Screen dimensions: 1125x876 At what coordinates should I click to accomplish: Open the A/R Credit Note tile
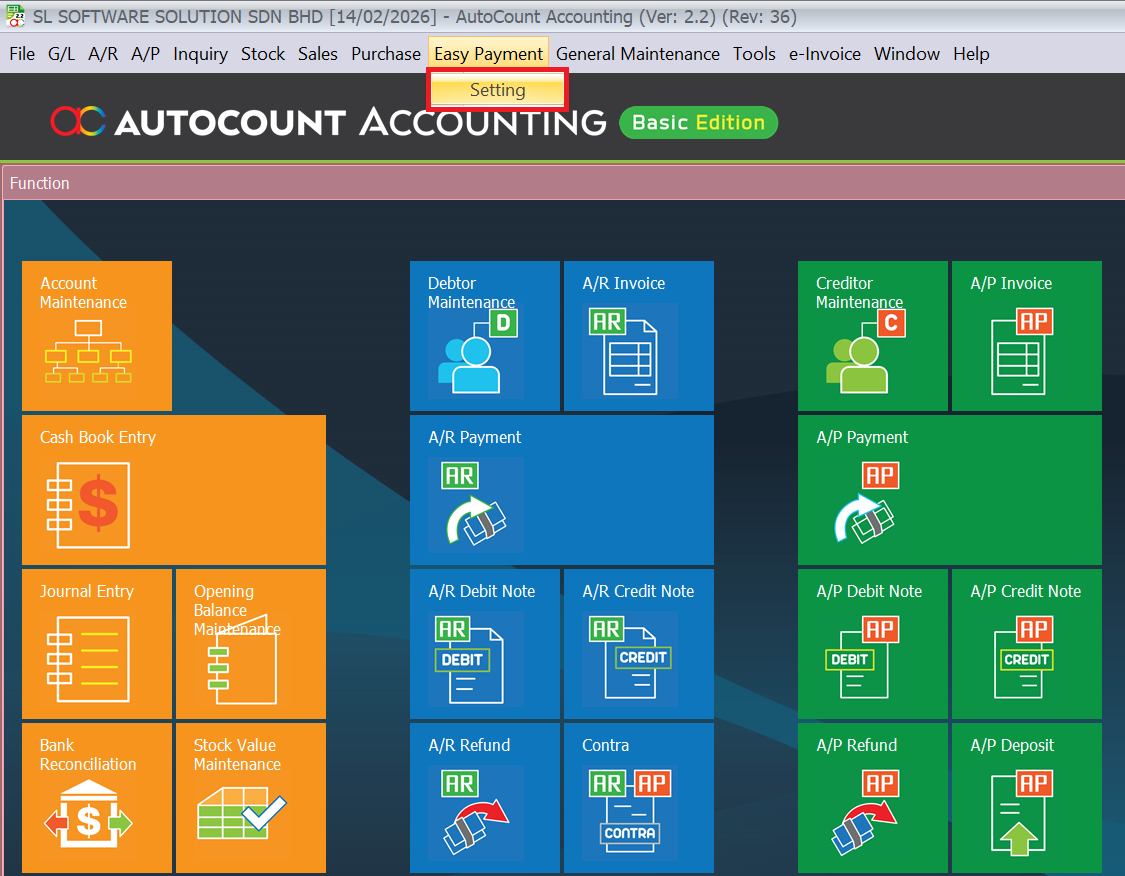click(639, 644)
